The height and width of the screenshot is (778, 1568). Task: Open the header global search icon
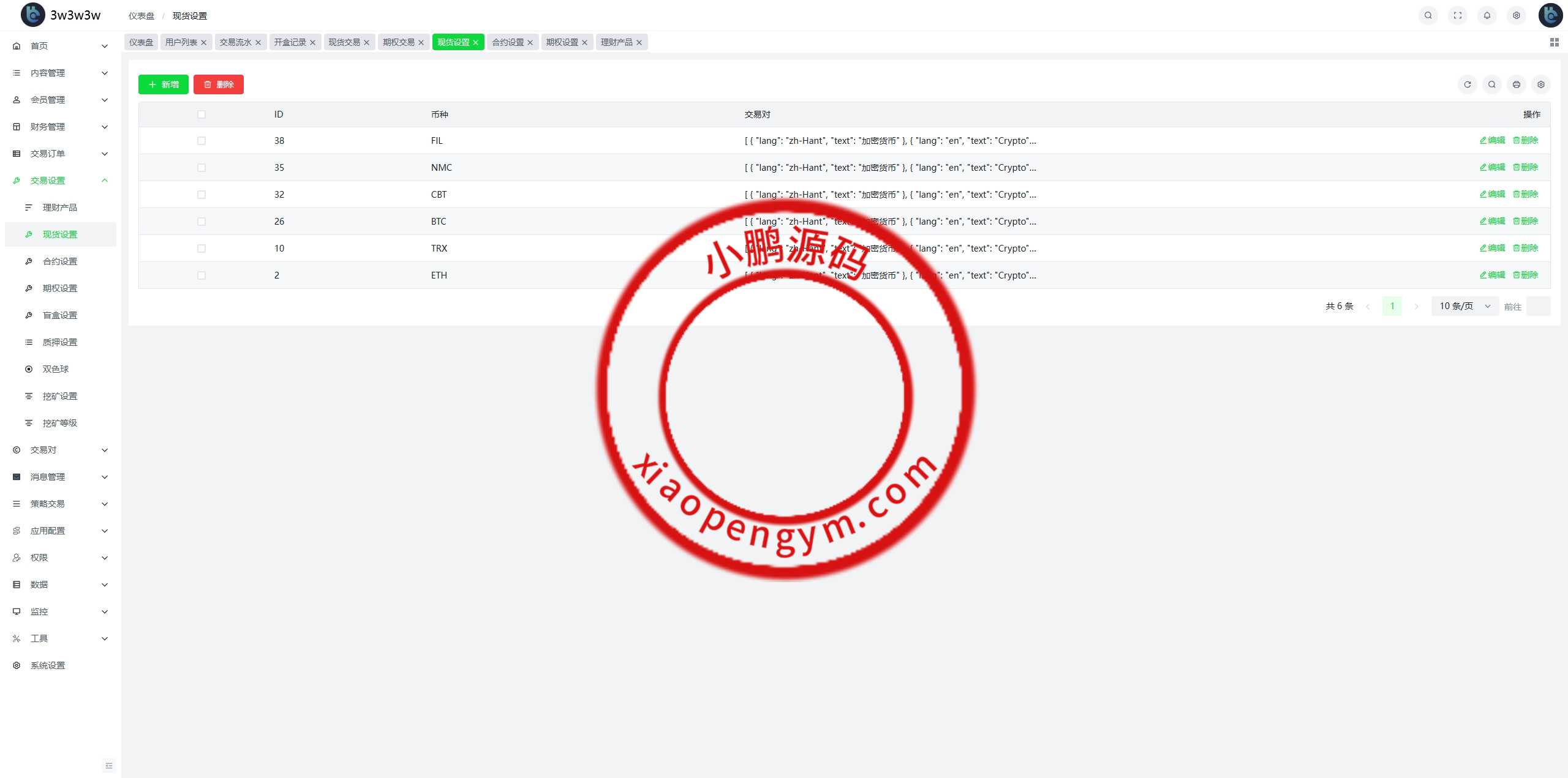(x=1428, y=15)
